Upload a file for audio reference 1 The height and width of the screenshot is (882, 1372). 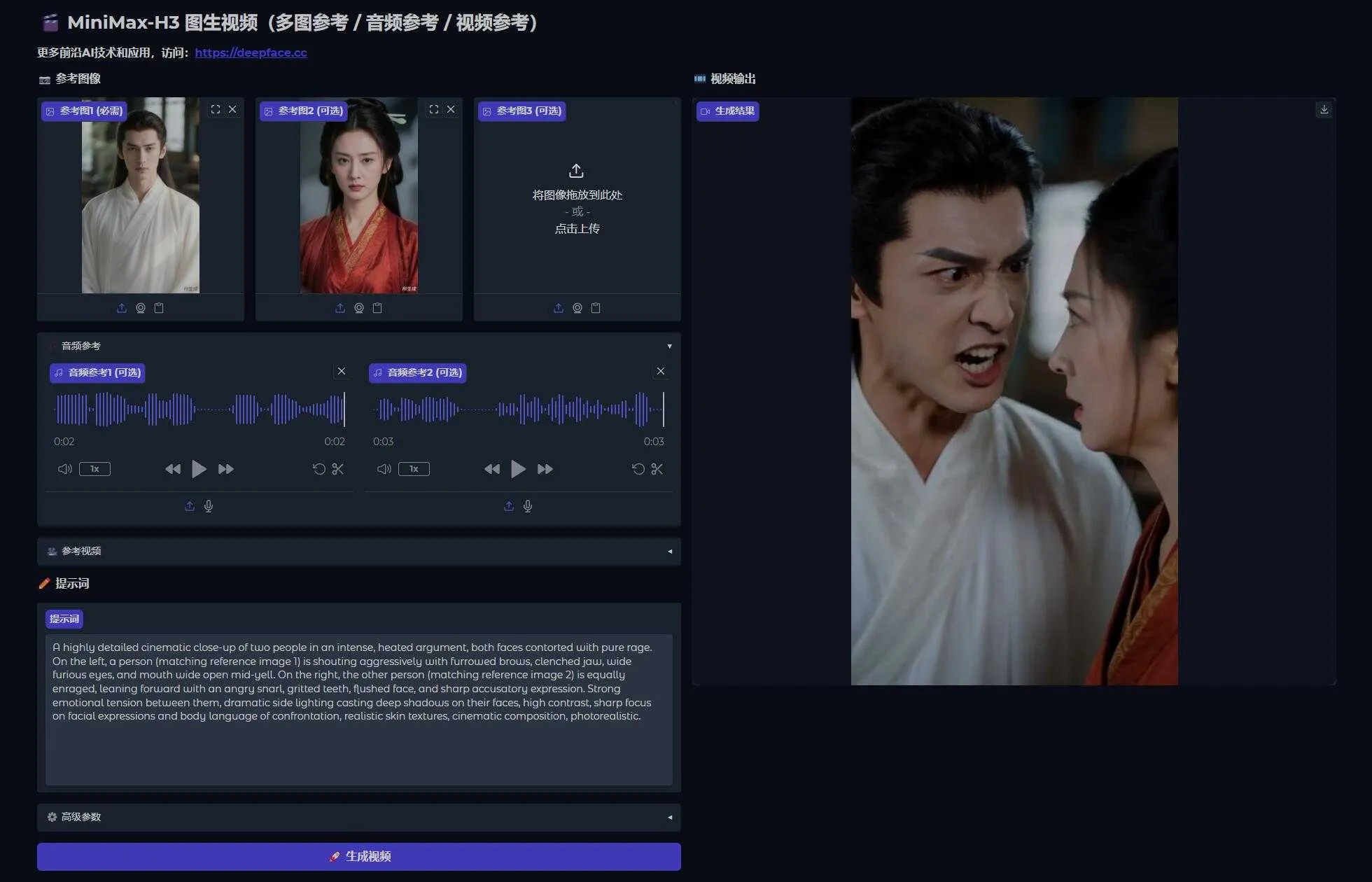click(x=190, y=506)
